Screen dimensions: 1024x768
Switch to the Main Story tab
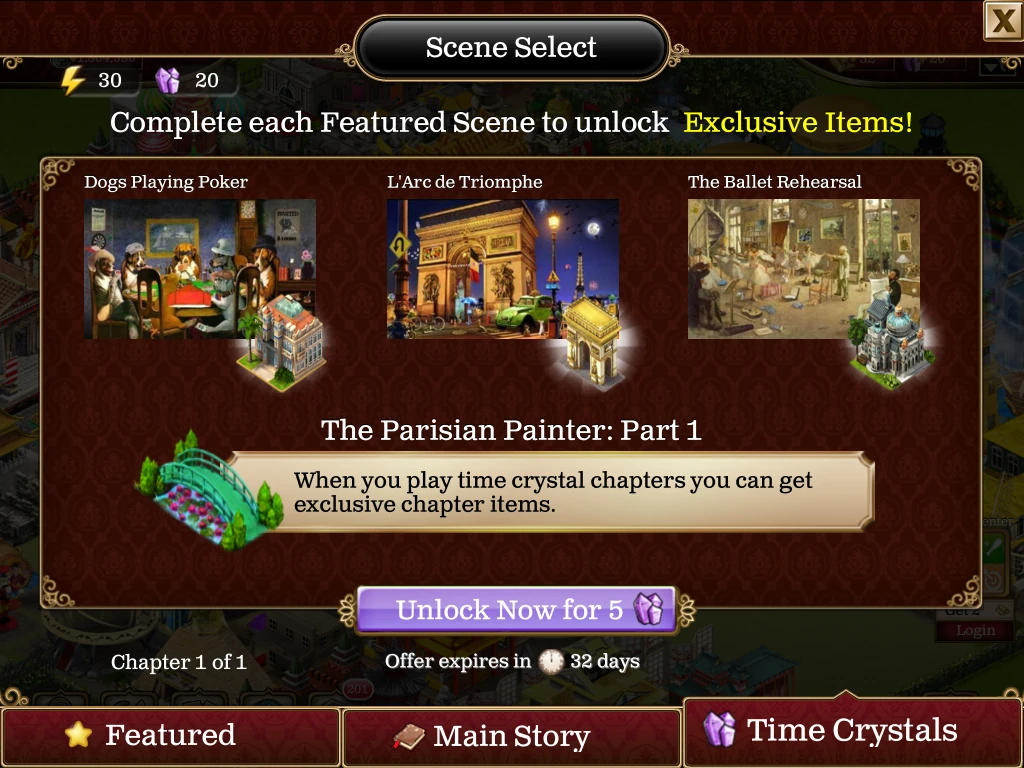click(511, 737)
